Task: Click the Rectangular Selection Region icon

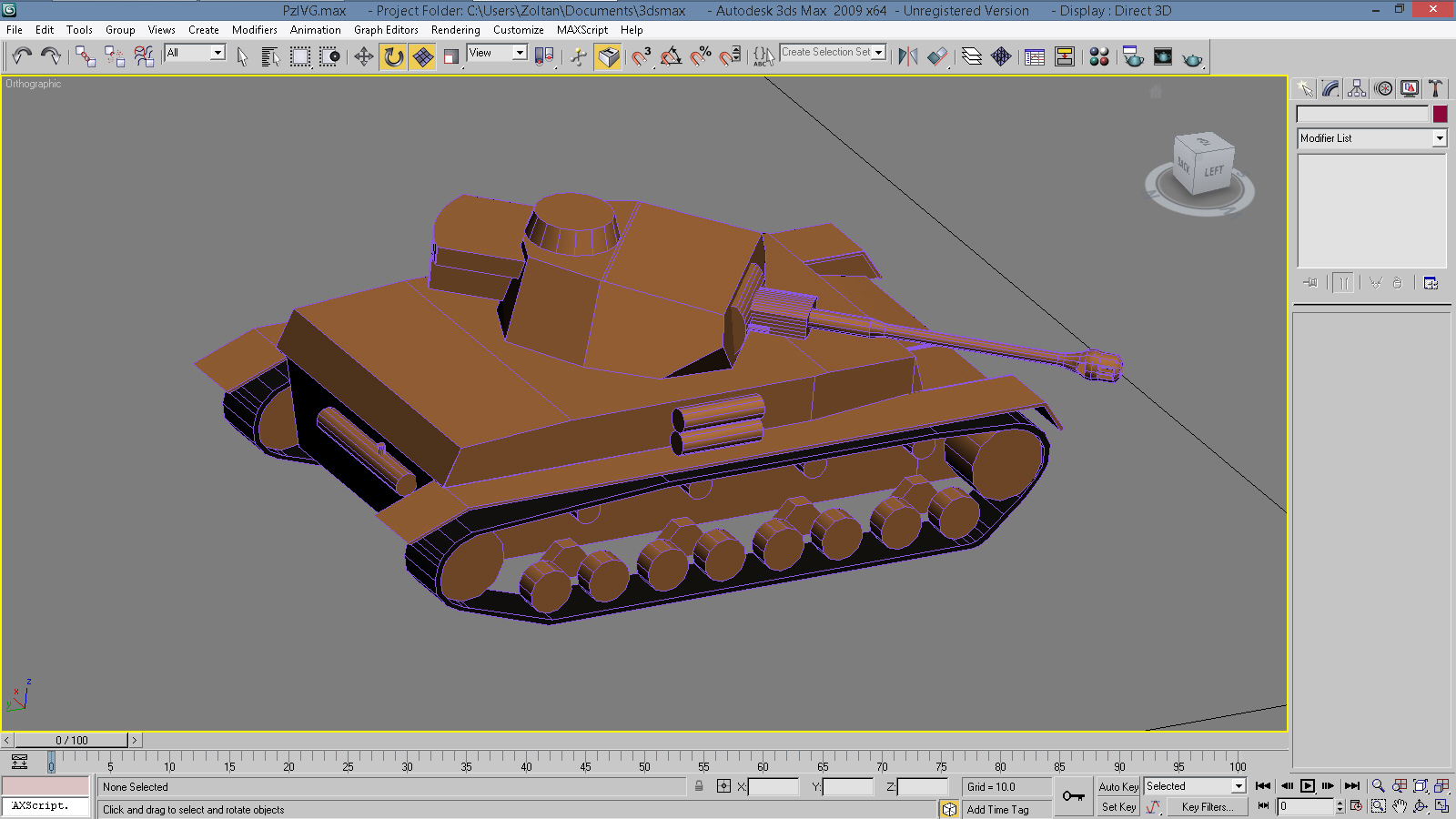Action: click(x=300, y=56)
